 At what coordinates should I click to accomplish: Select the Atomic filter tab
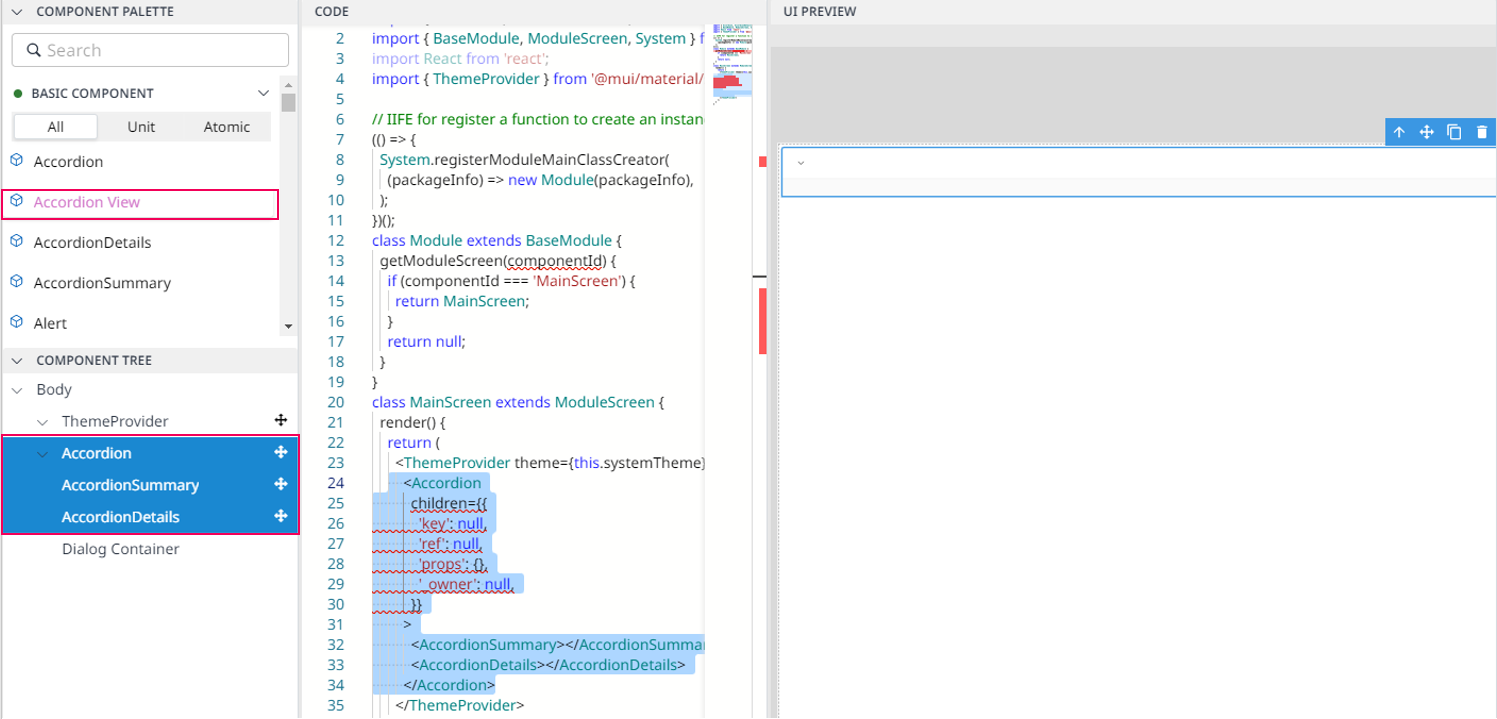[x=227, y=127]
